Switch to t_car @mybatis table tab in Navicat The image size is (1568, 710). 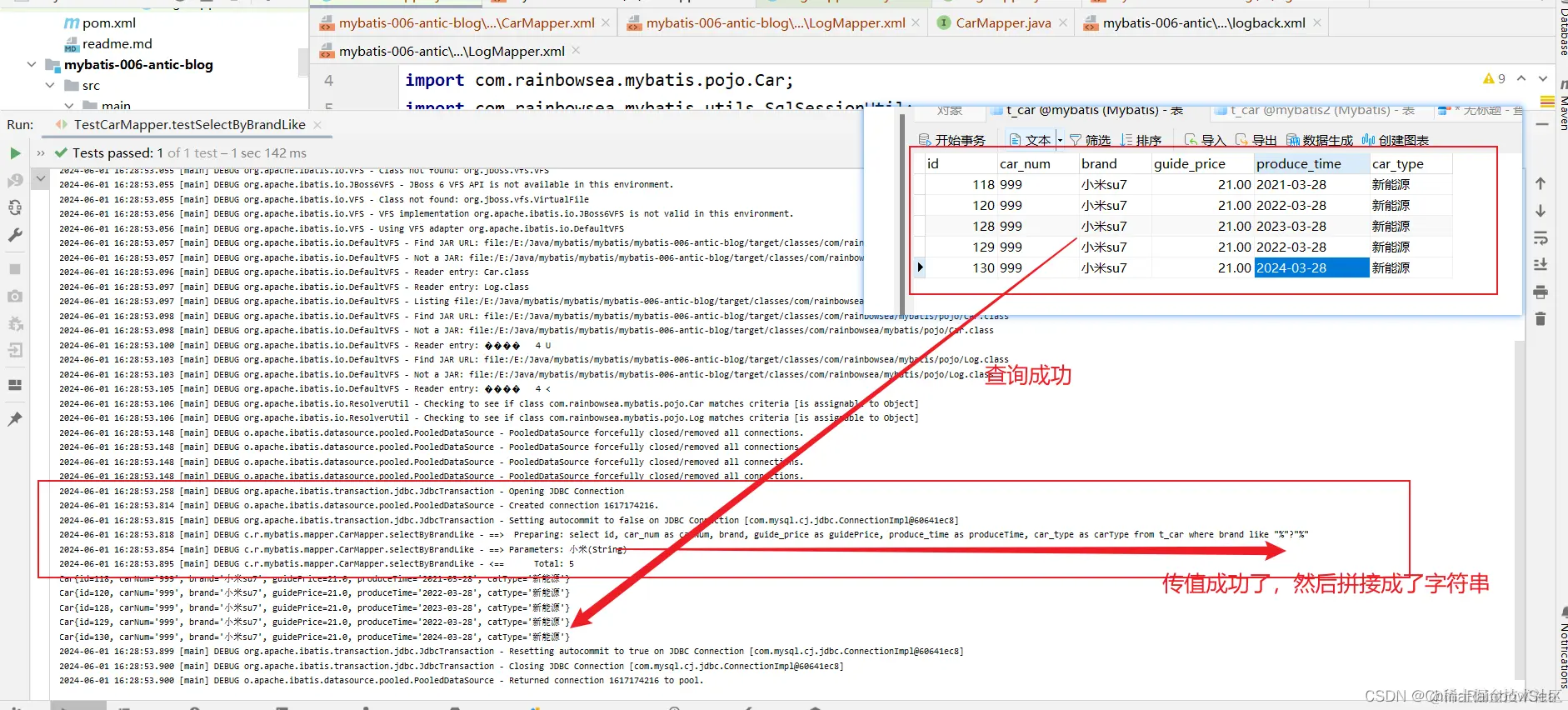click(x=1087, y=110)
